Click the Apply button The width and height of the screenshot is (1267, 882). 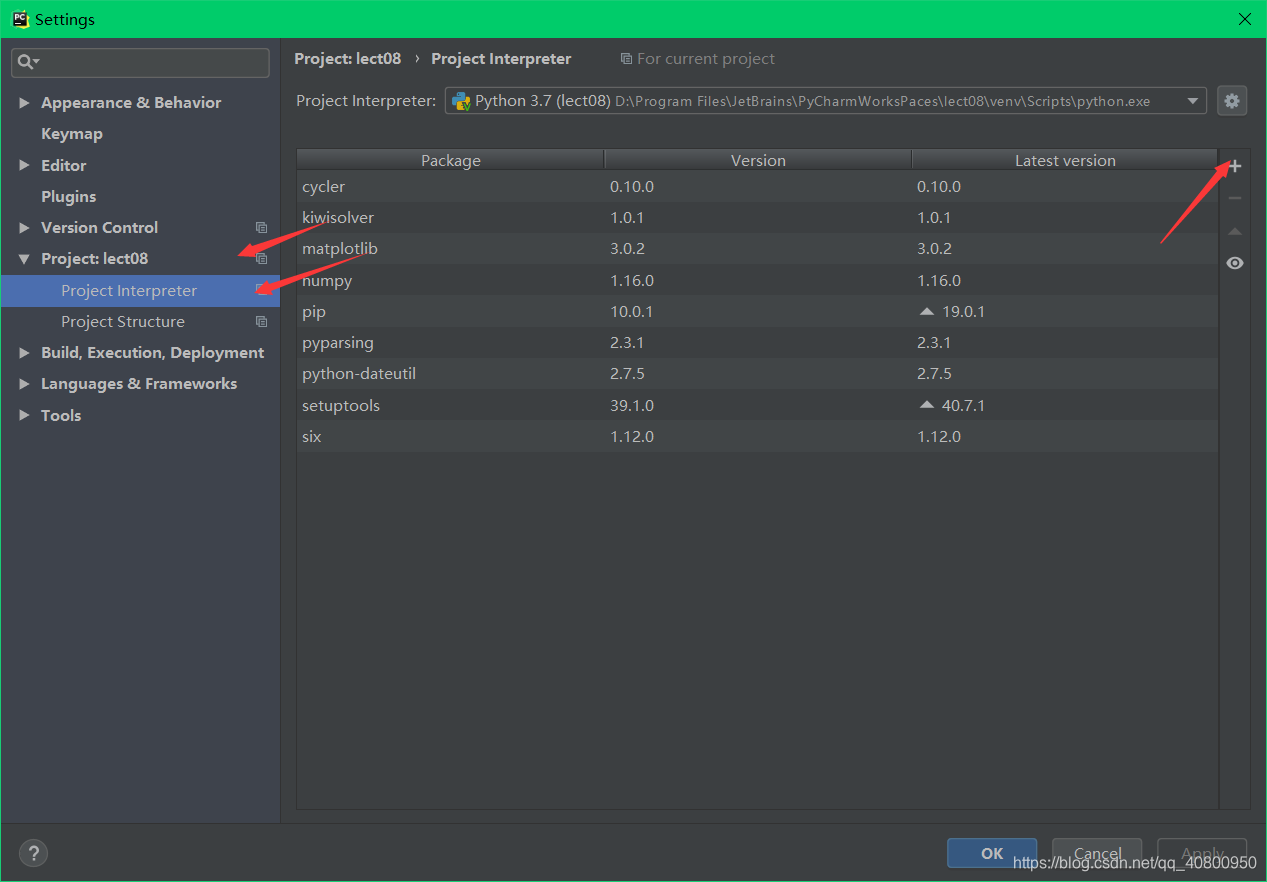[x=1202, y=853]
